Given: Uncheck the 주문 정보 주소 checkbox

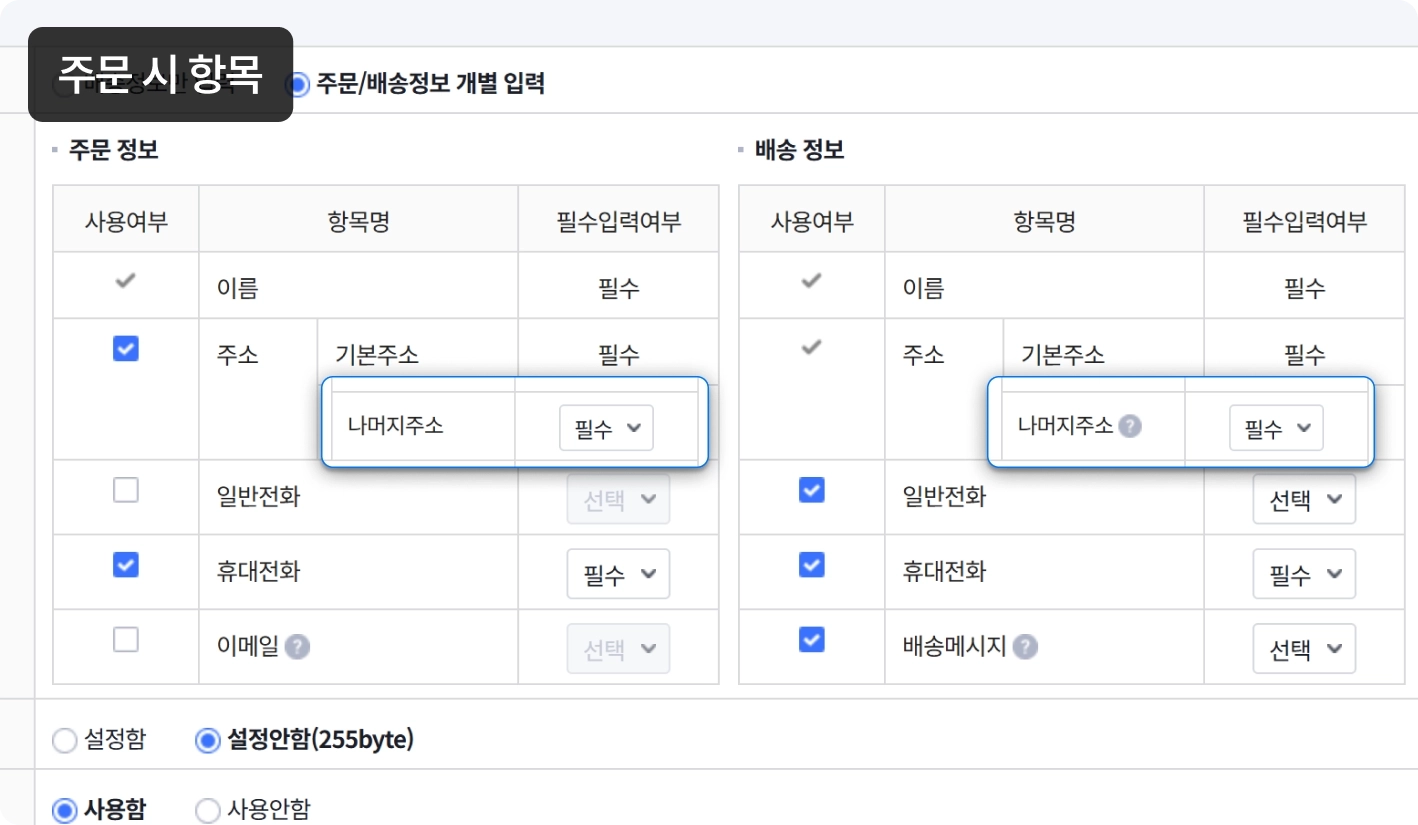Looking at the screenshot, I should pos(126,349).
